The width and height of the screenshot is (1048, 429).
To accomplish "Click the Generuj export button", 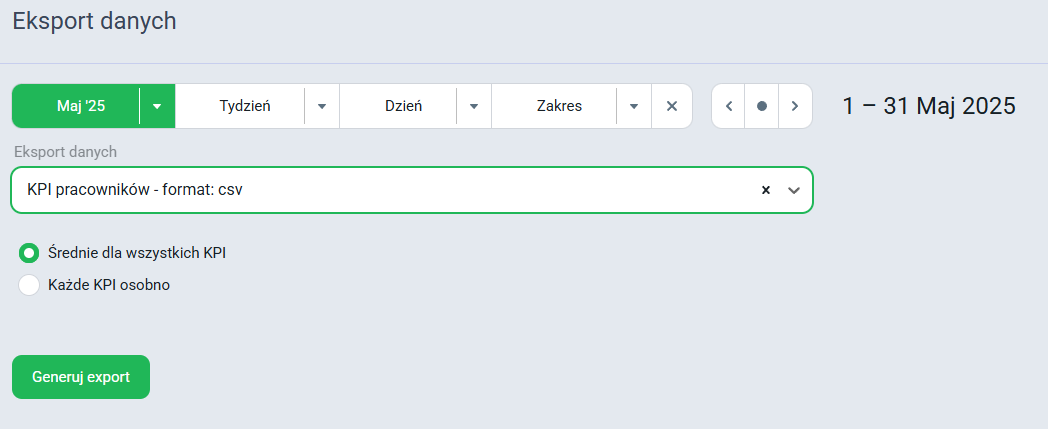I will [x=81, y=377].
